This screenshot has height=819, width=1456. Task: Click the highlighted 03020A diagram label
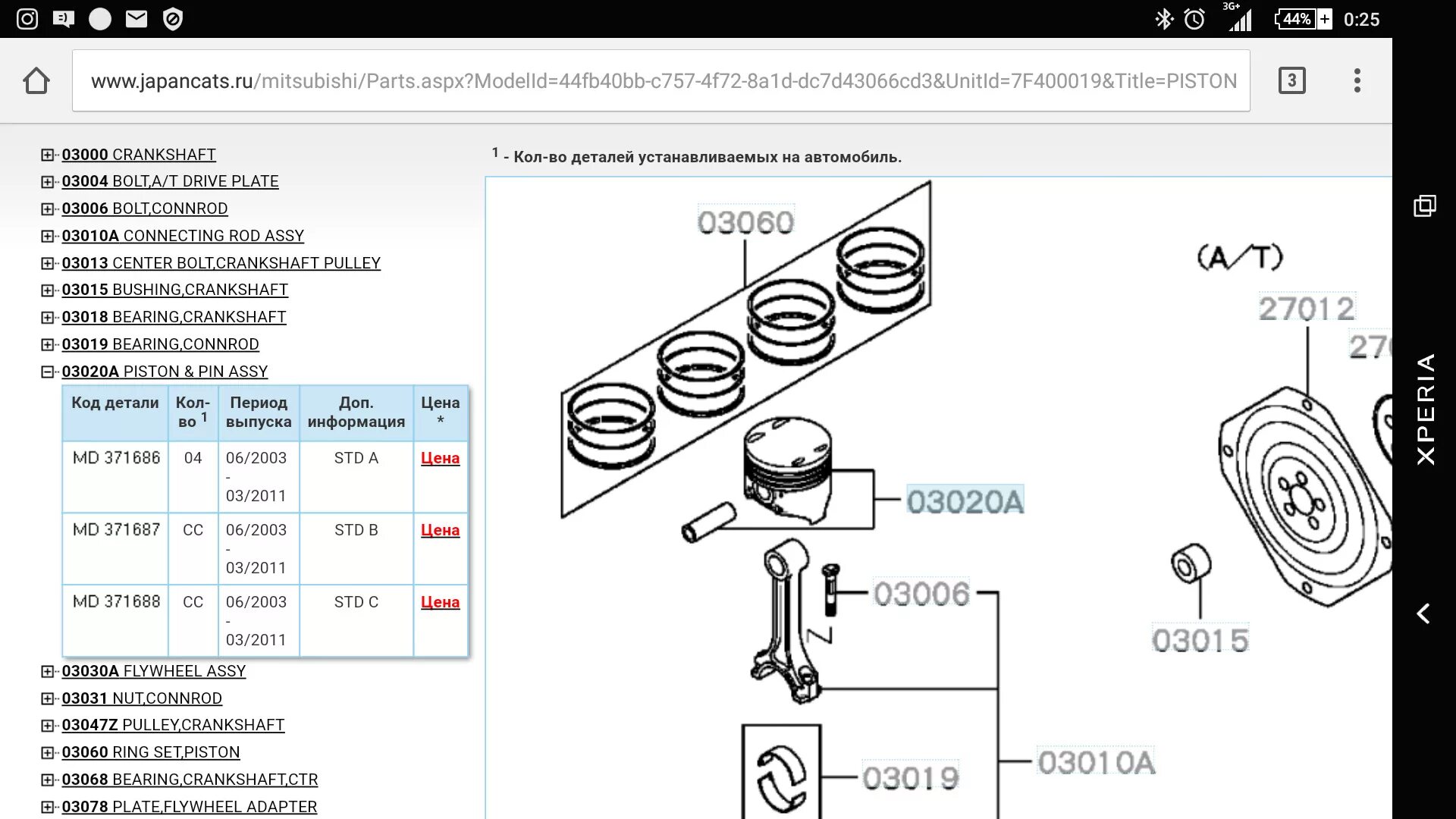965,501
